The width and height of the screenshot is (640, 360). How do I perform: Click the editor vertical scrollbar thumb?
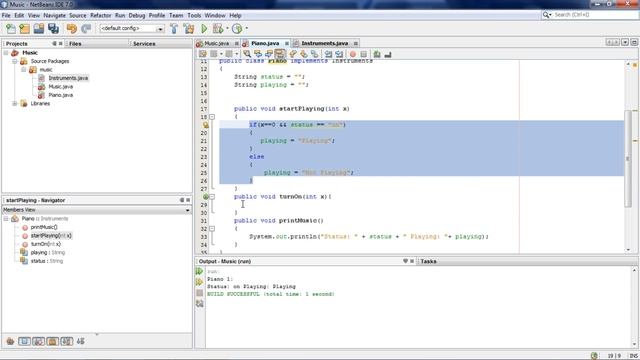(x=629, y=159)
